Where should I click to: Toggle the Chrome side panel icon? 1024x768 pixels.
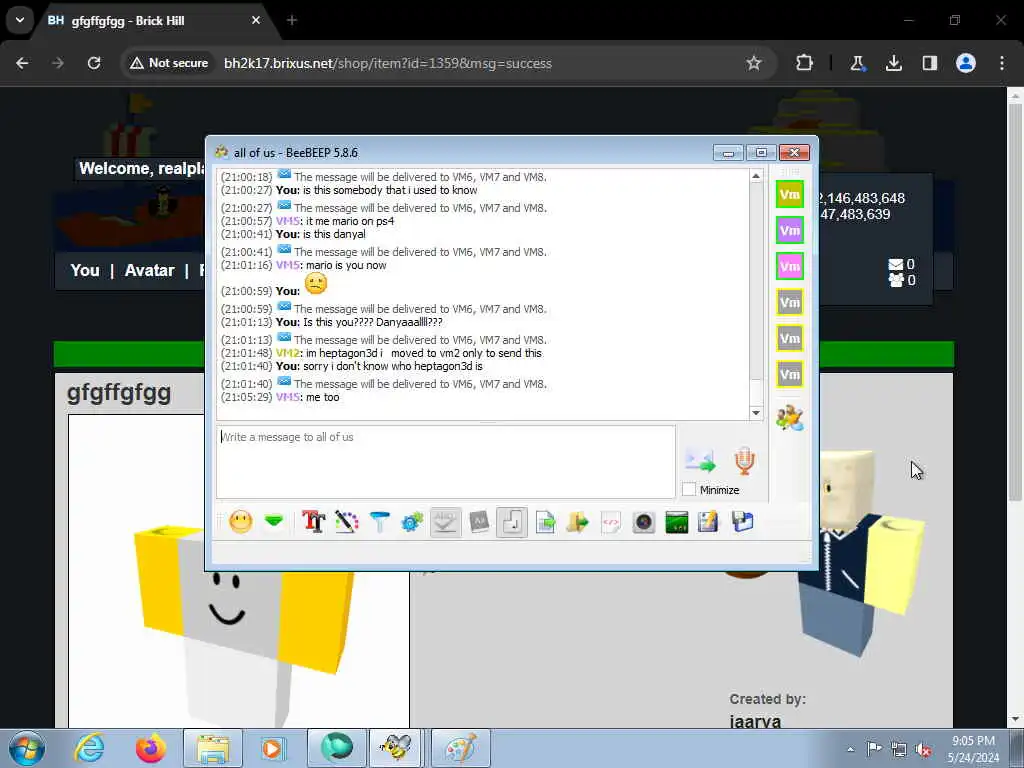(x=929, y=63)
